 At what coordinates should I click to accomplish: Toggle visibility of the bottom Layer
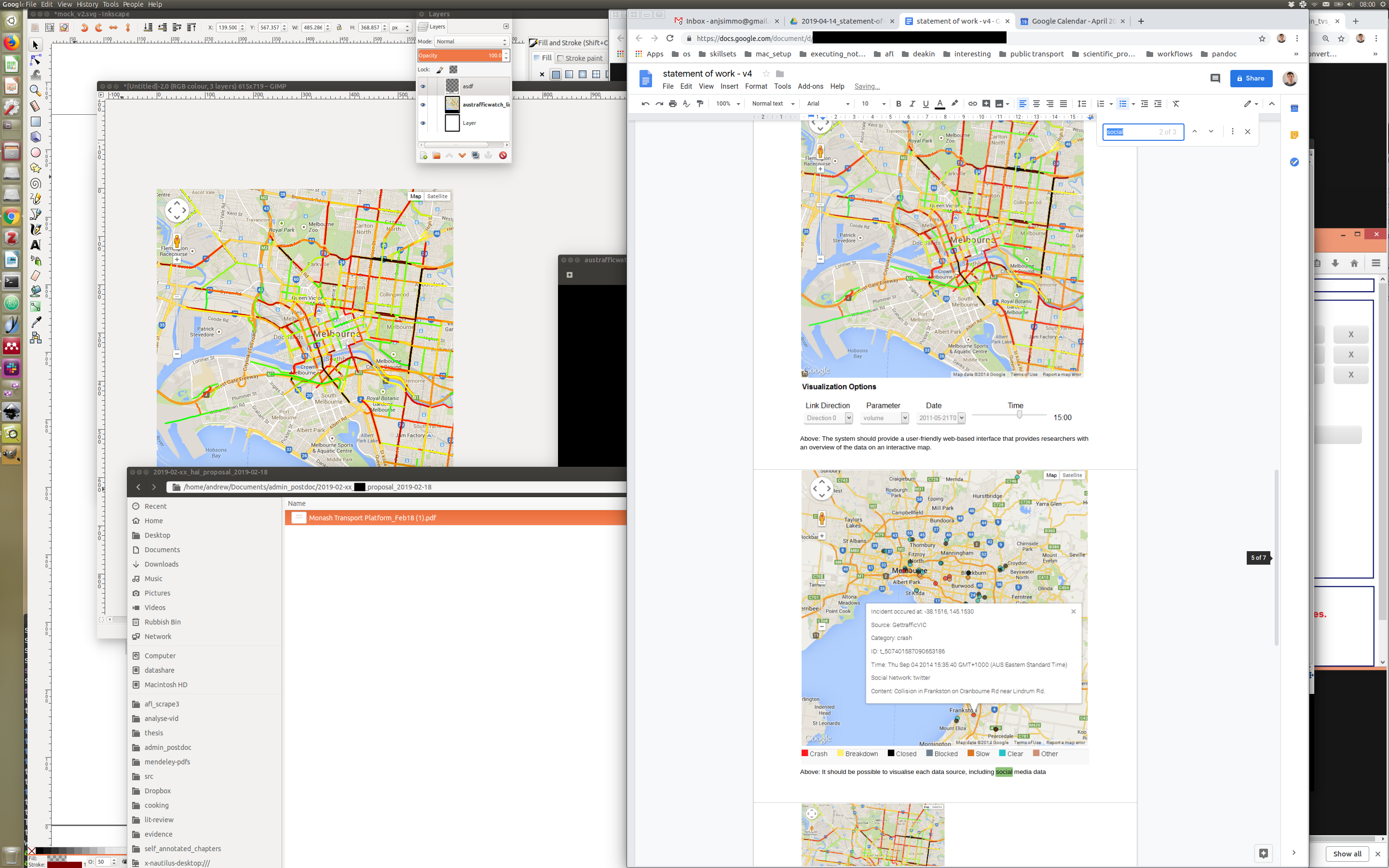(x=423, y=123)
